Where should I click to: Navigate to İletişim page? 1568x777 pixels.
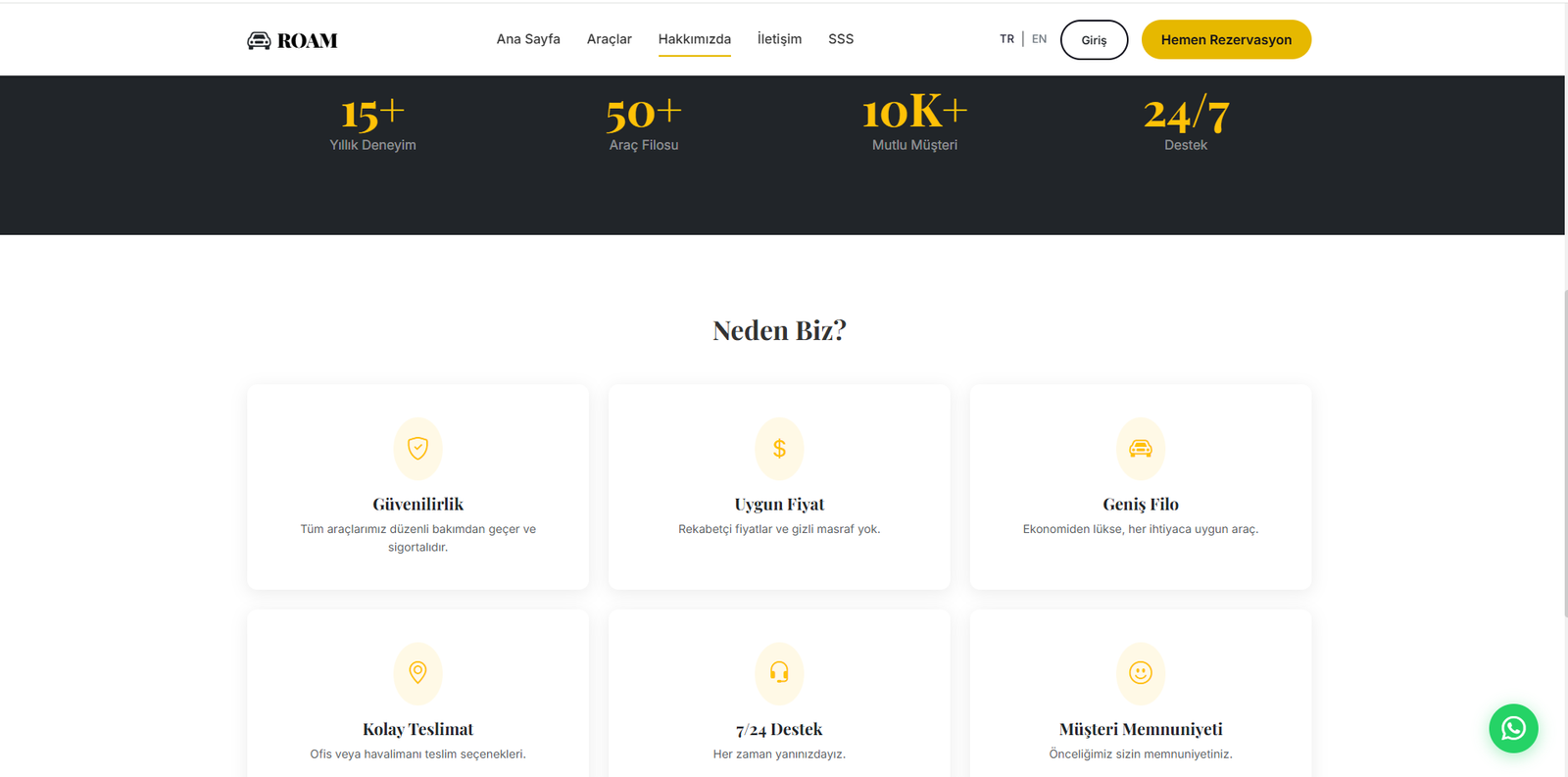click(779, 39)
